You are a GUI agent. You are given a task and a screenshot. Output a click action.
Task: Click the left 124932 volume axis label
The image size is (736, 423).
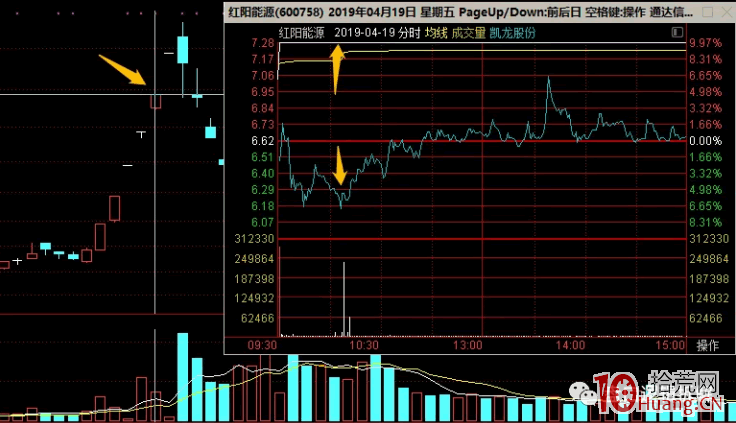pos(254,298)
